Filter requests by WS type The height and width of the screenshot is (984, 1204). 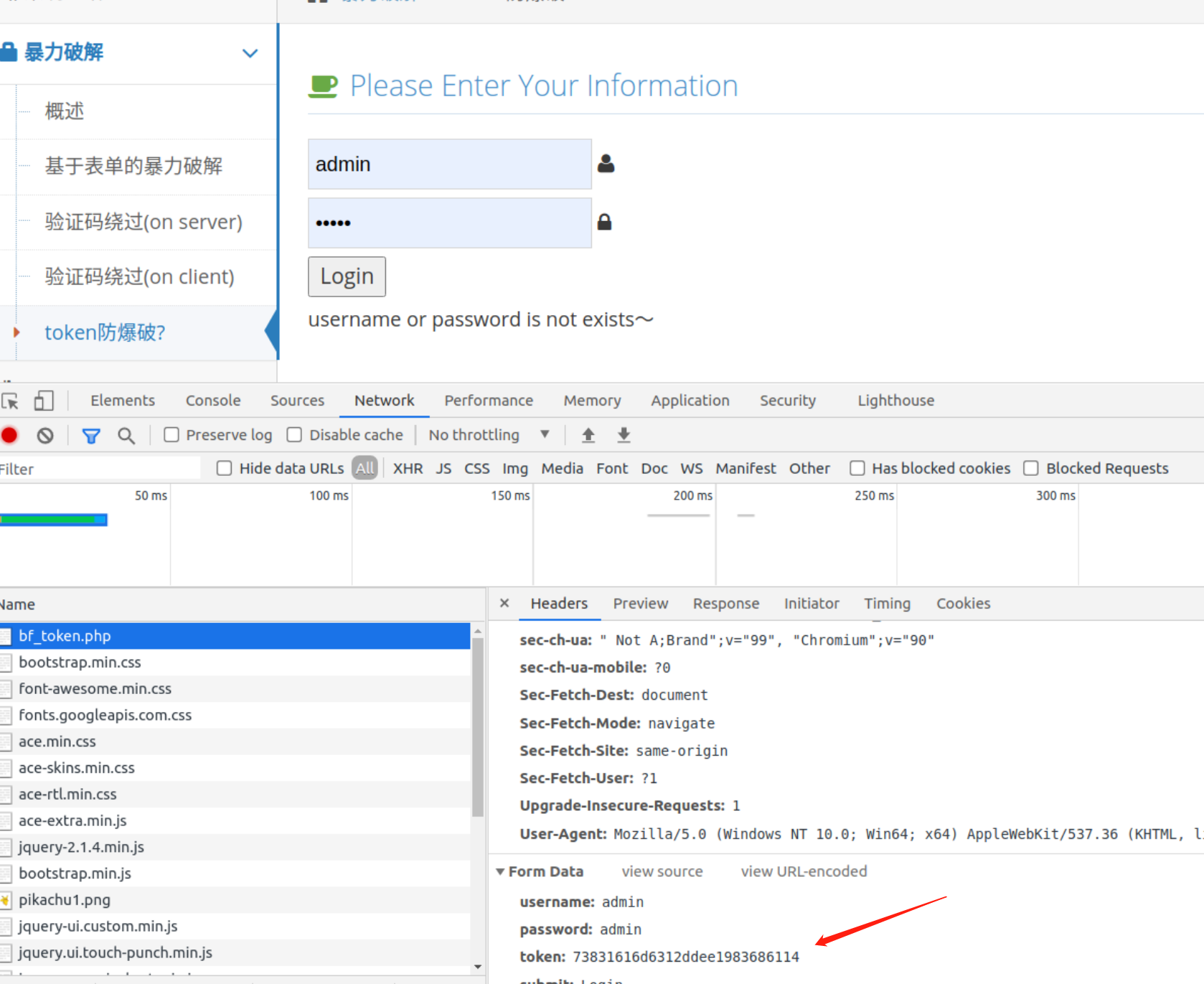click(x=692, y=469)
